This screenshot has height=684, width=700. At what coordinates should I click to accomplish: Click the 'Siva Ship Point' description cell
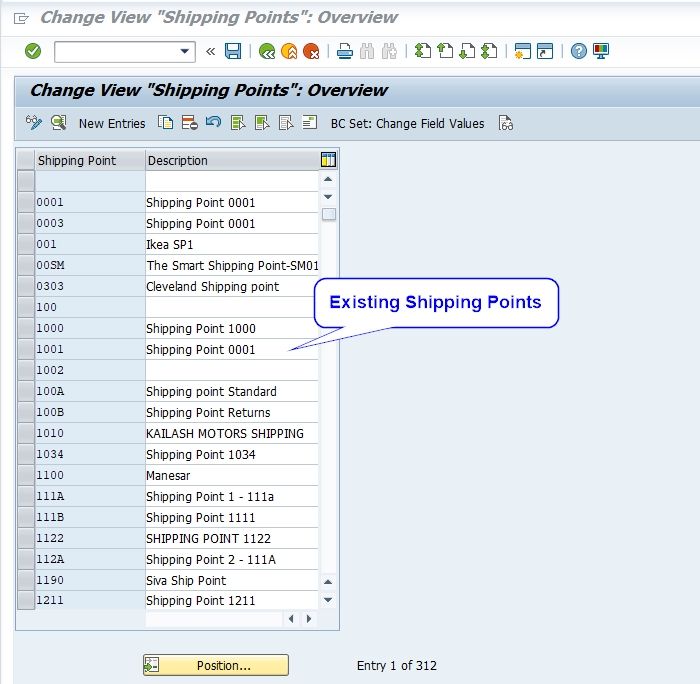[232, 580]
